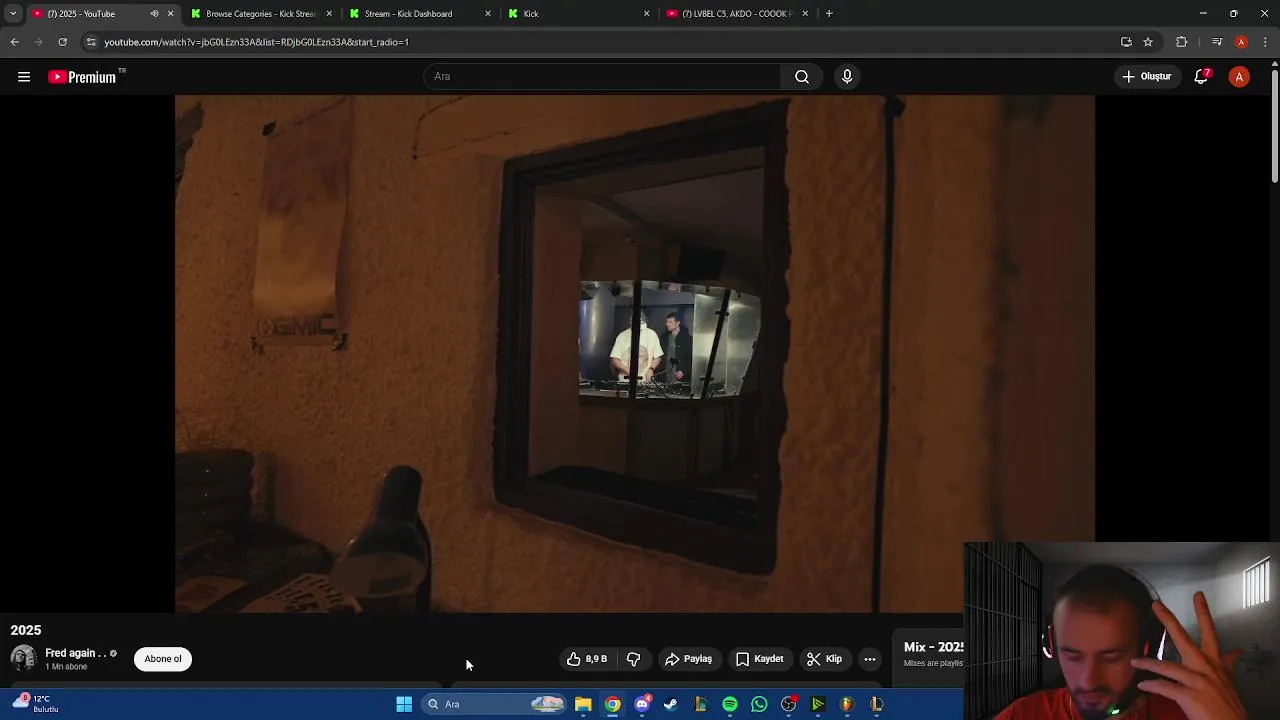Open a new browser tab
Screen dimensions: 1280x720
[x=829, y=14]
